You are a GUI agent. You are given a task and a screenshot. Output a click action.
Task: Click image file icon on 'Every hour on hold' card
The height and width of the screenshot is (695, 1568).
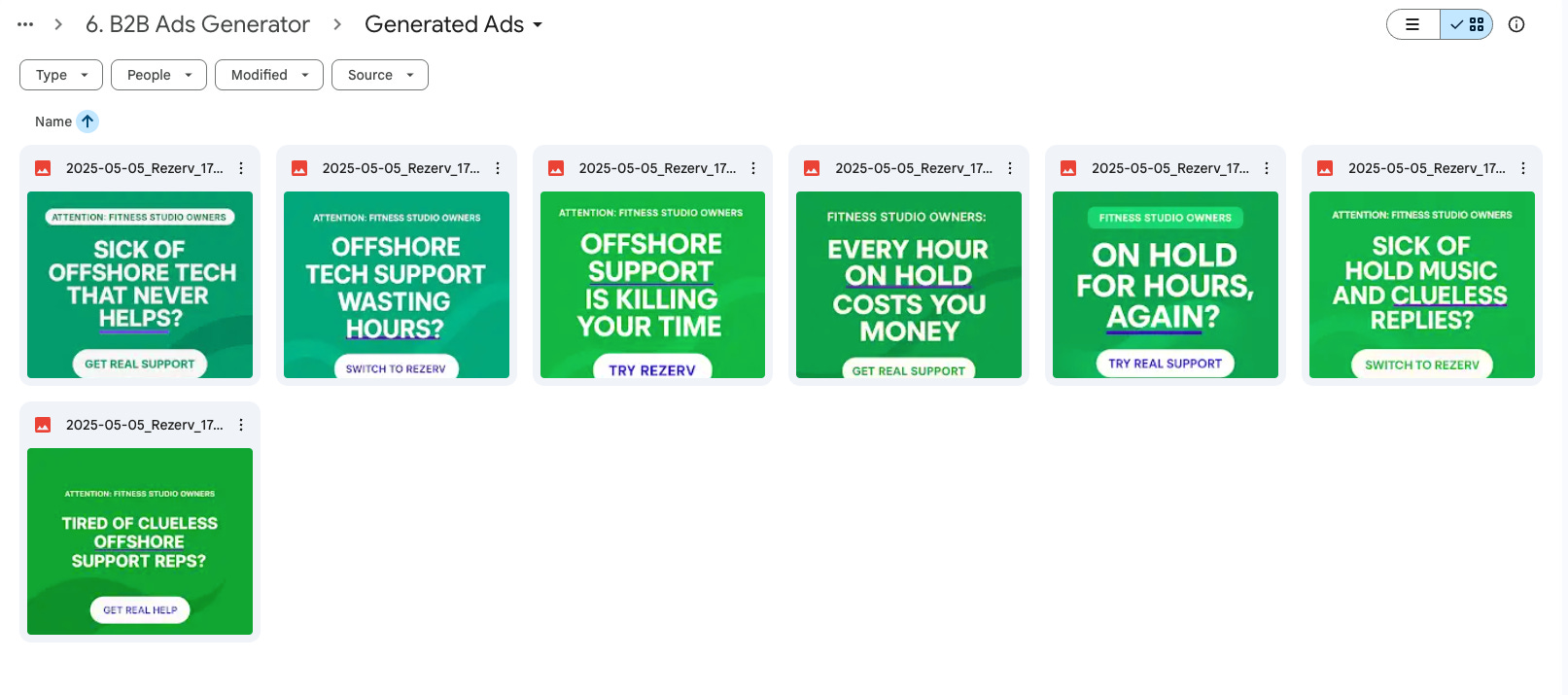pyautogui.click(x=812, y=168)
